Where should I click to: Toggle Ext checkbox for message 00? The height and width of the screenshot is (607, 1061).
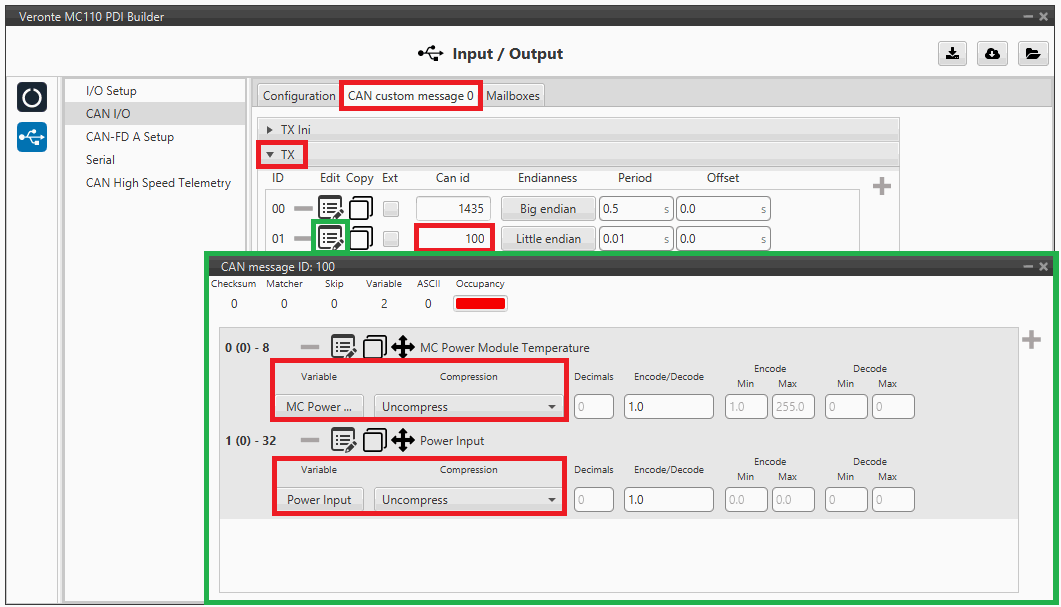coord(391,209)
